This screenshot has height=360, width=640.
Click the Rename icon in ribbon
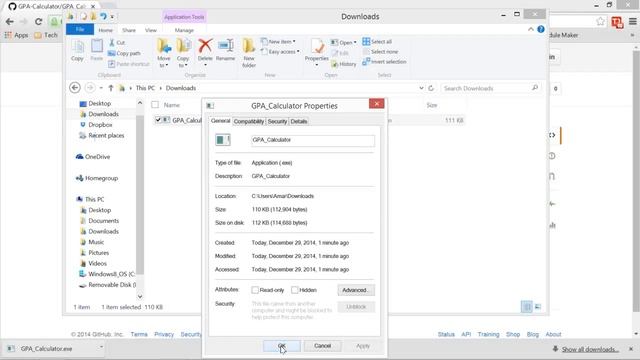[225, 46]
